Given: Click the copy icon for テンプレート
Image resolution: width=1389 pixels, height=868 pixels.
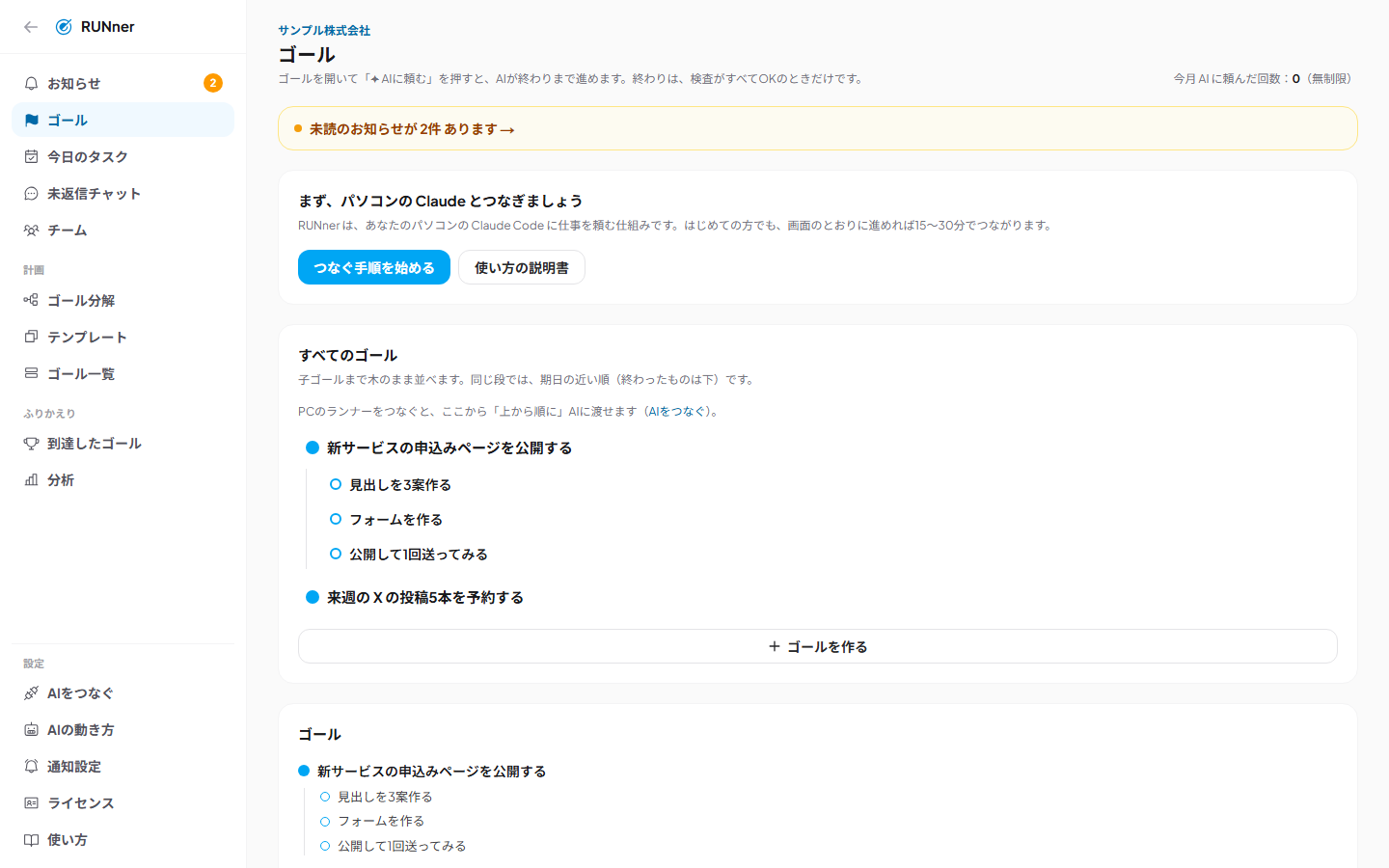Looking at the screenshot, I should [31, 337].
